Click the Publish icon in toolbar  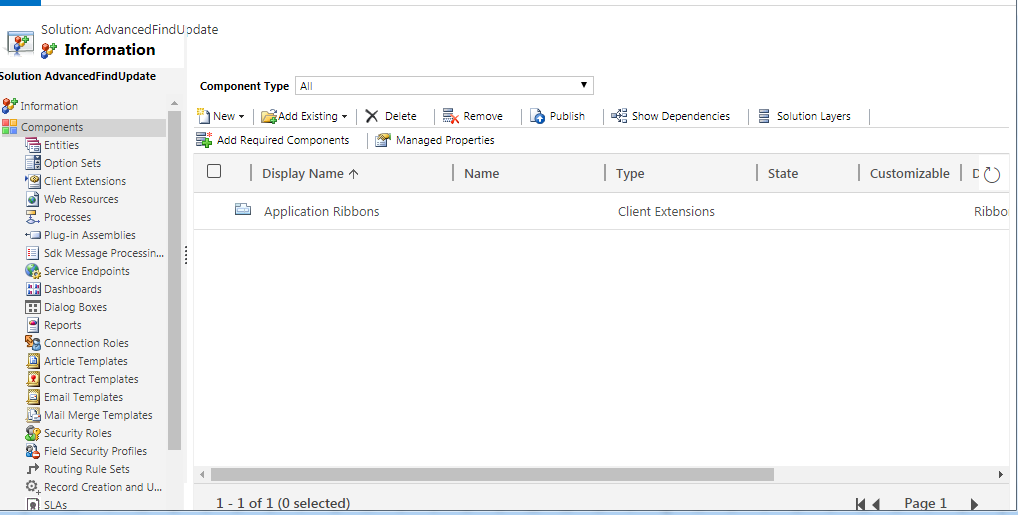tap(537, 116)
